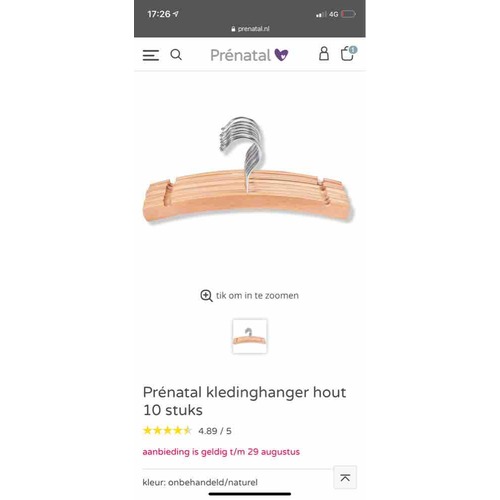Tap the battery indicator icon

tap(348, 14)
